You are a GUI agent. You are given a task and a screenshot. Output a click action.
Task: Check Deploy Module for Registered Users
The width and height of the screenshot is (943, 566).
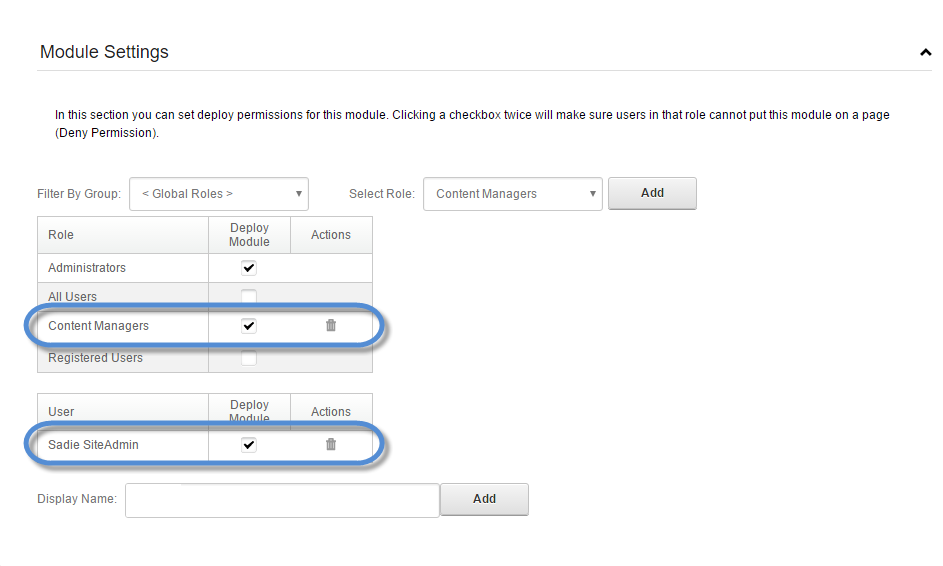[249, 358]
